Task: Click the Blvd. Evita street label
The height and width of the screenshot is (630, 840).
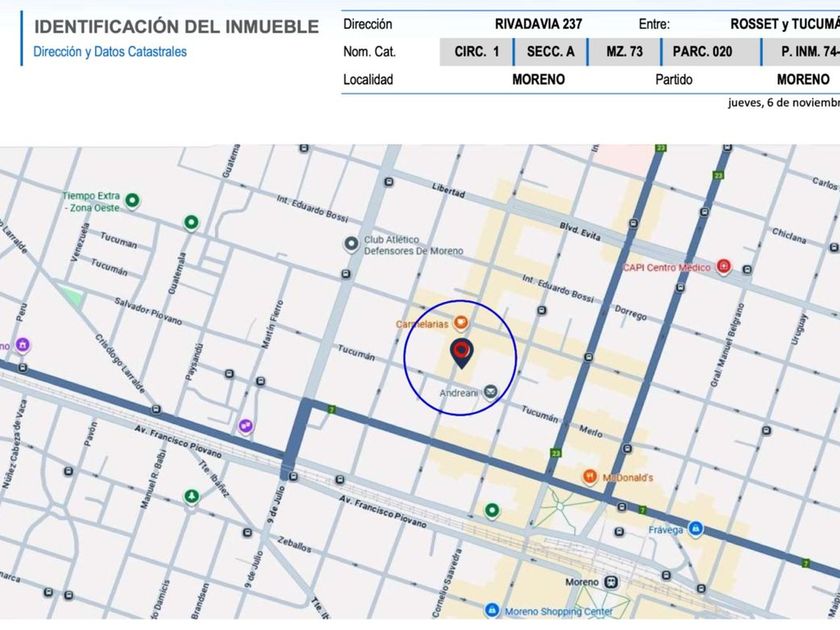Action: click(x=580, y=231)
